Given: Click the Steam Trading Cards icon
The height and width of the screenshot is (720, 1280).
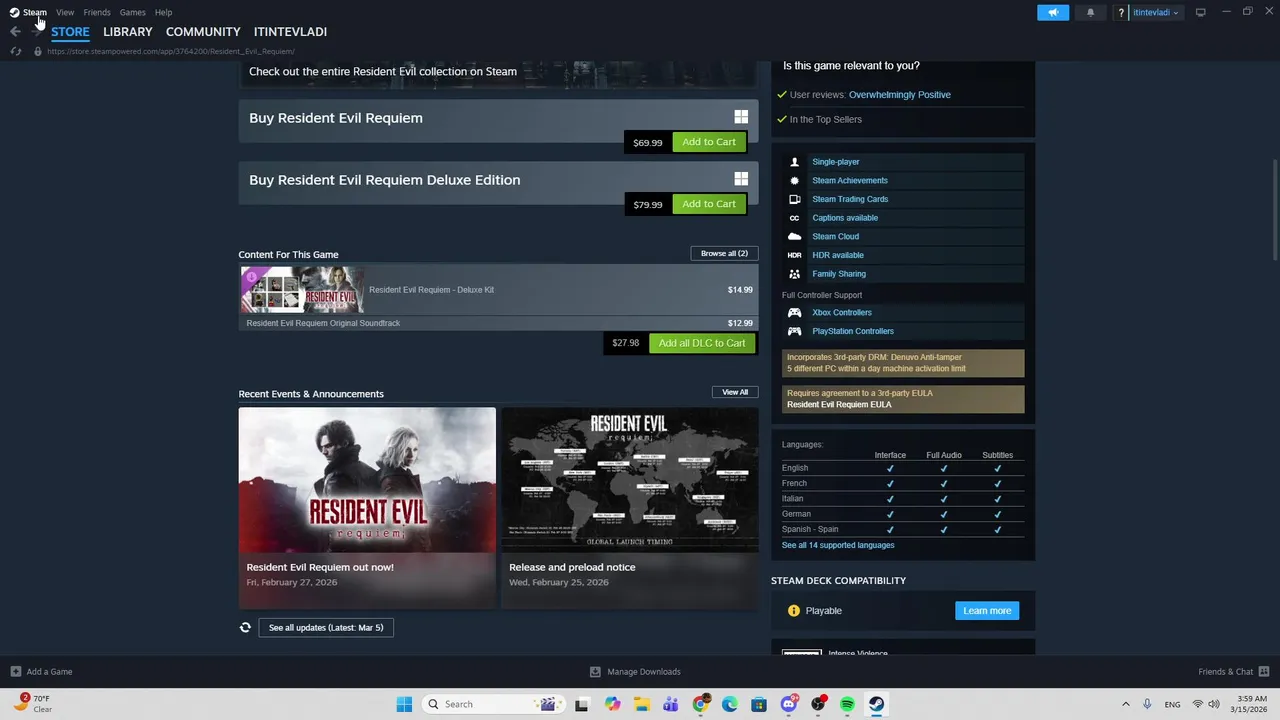Looking at the screenshot, I should coord(794,199).
